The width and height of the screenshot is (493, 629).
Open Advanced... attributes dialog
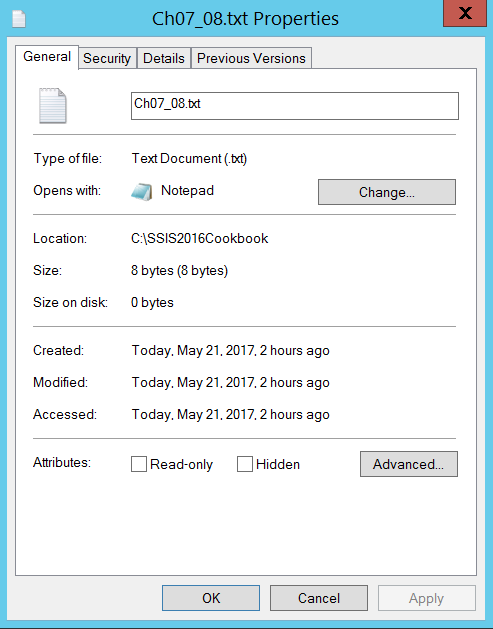coord(409,464)
